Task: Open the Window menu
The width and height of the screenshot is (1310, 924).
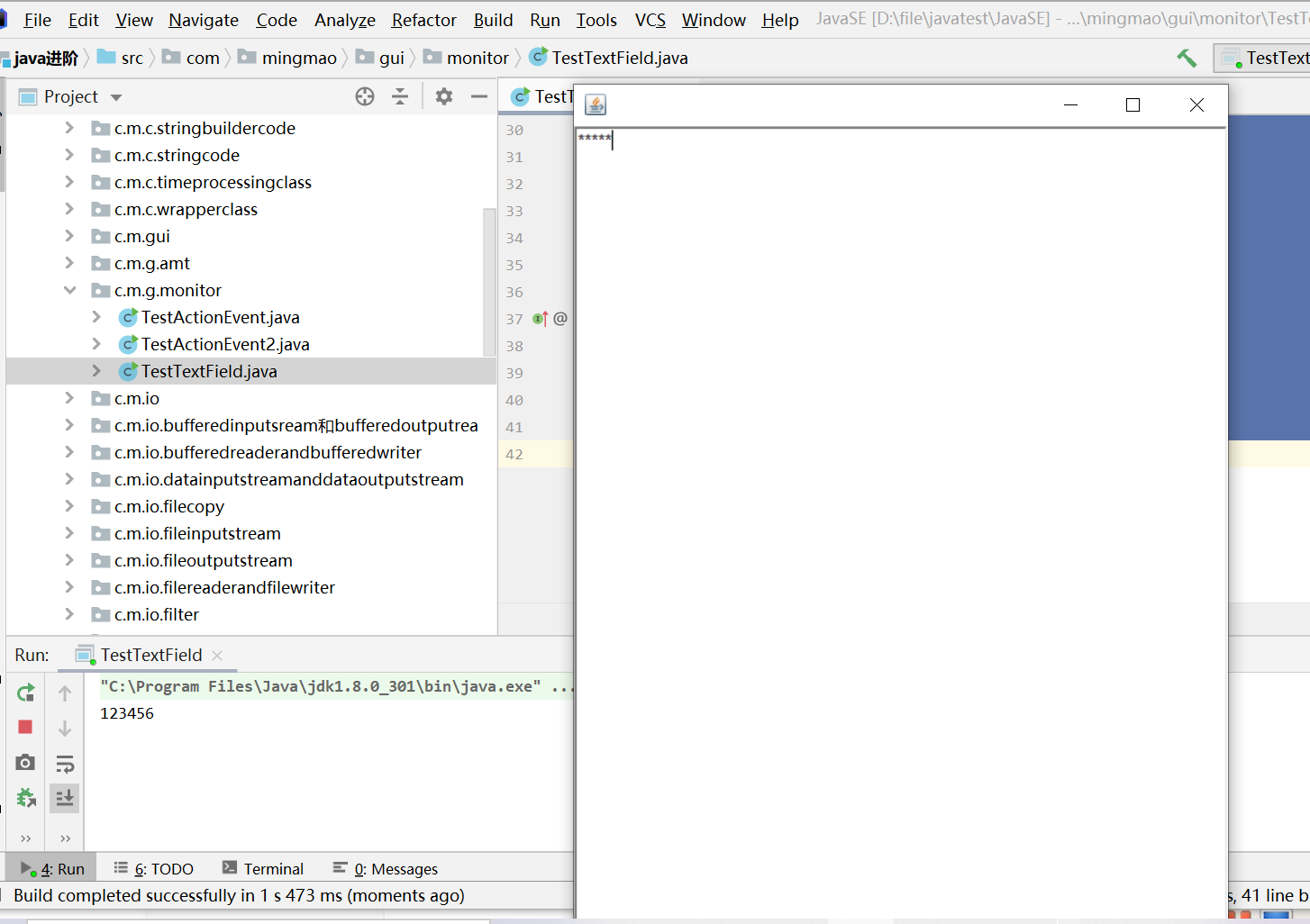Action: click(x=714, y=20)
